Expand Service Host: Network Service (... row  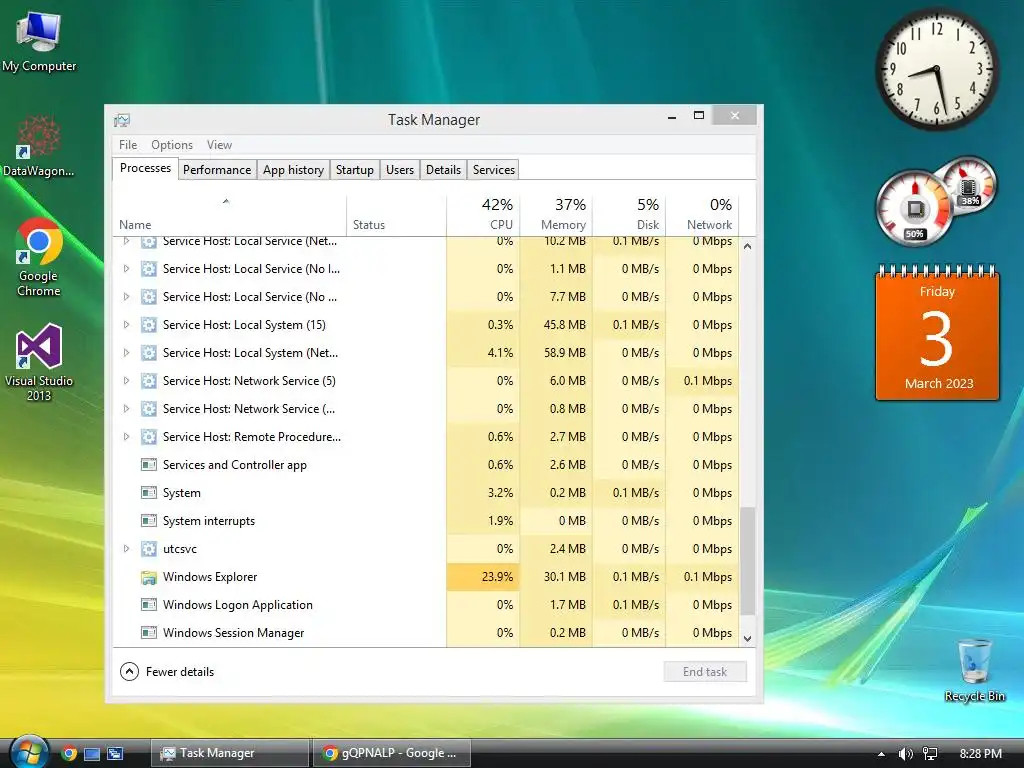[127, 409]
